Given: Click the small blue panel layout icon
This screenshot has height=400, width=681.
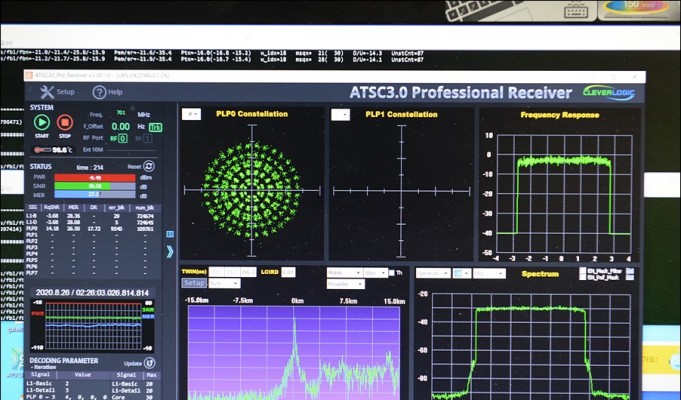Looking at the screenshot, I should [x=170, y=234].
